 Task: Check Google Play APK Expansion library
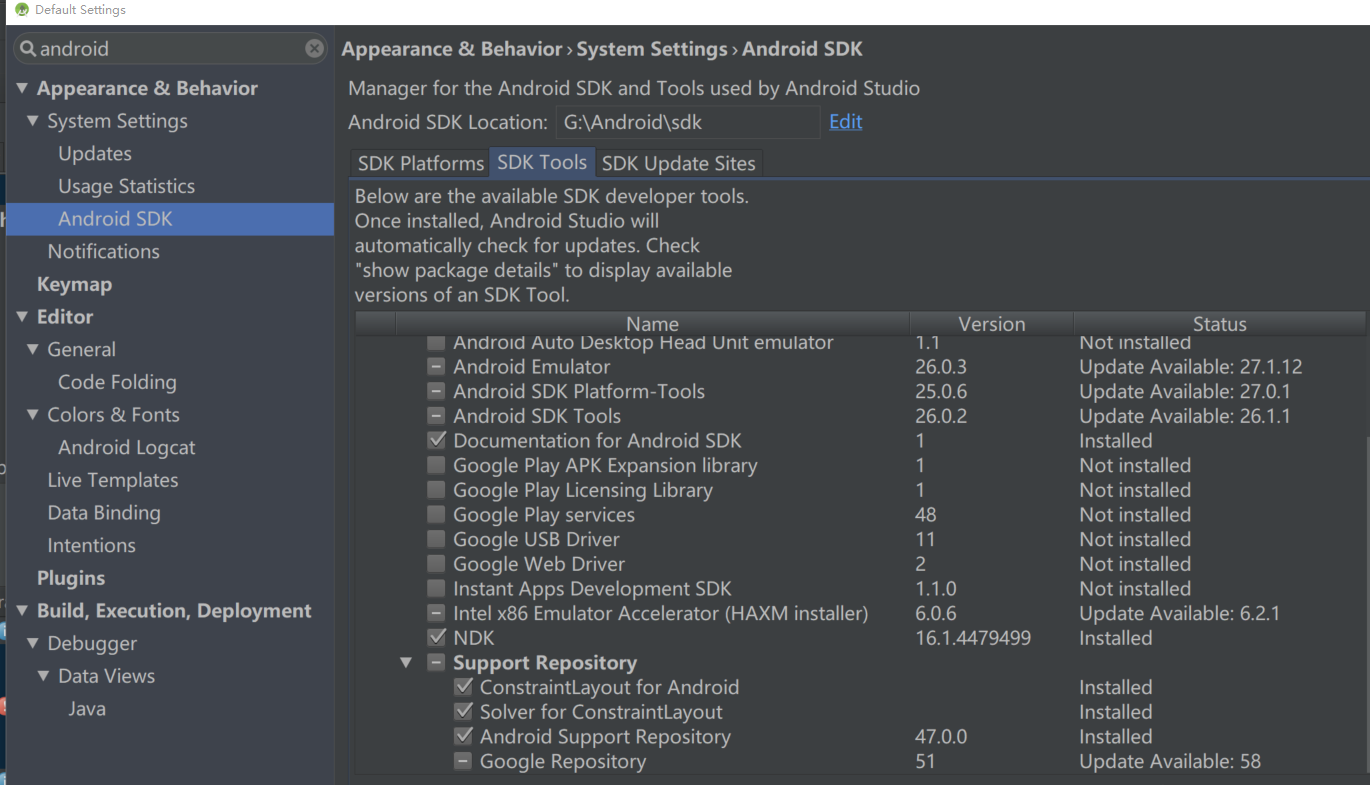coord(436,465)
